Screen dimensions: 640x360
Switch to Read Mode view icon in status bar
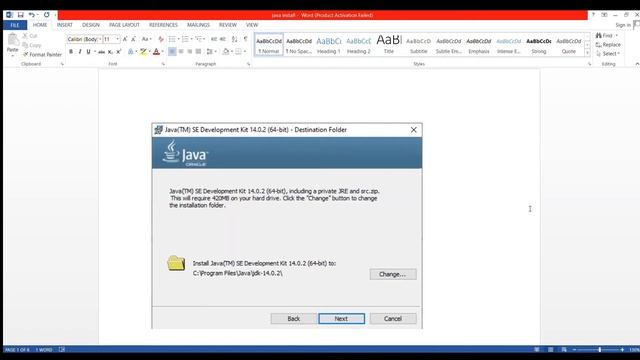[x=537, y=350]
